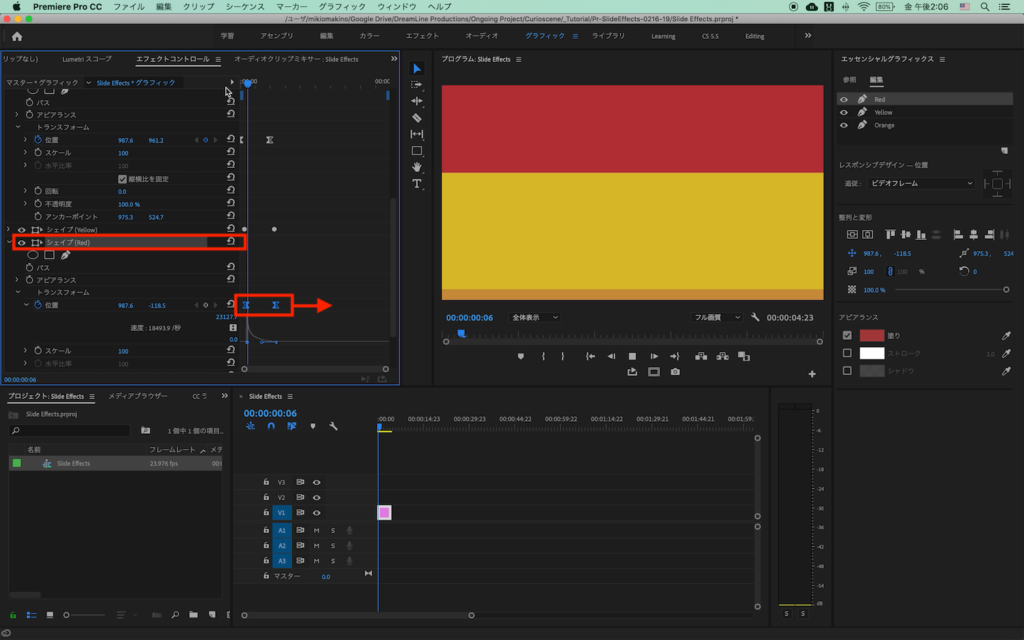Pick the Hand tool
The image size is (1024, 640).
[417, 167]
